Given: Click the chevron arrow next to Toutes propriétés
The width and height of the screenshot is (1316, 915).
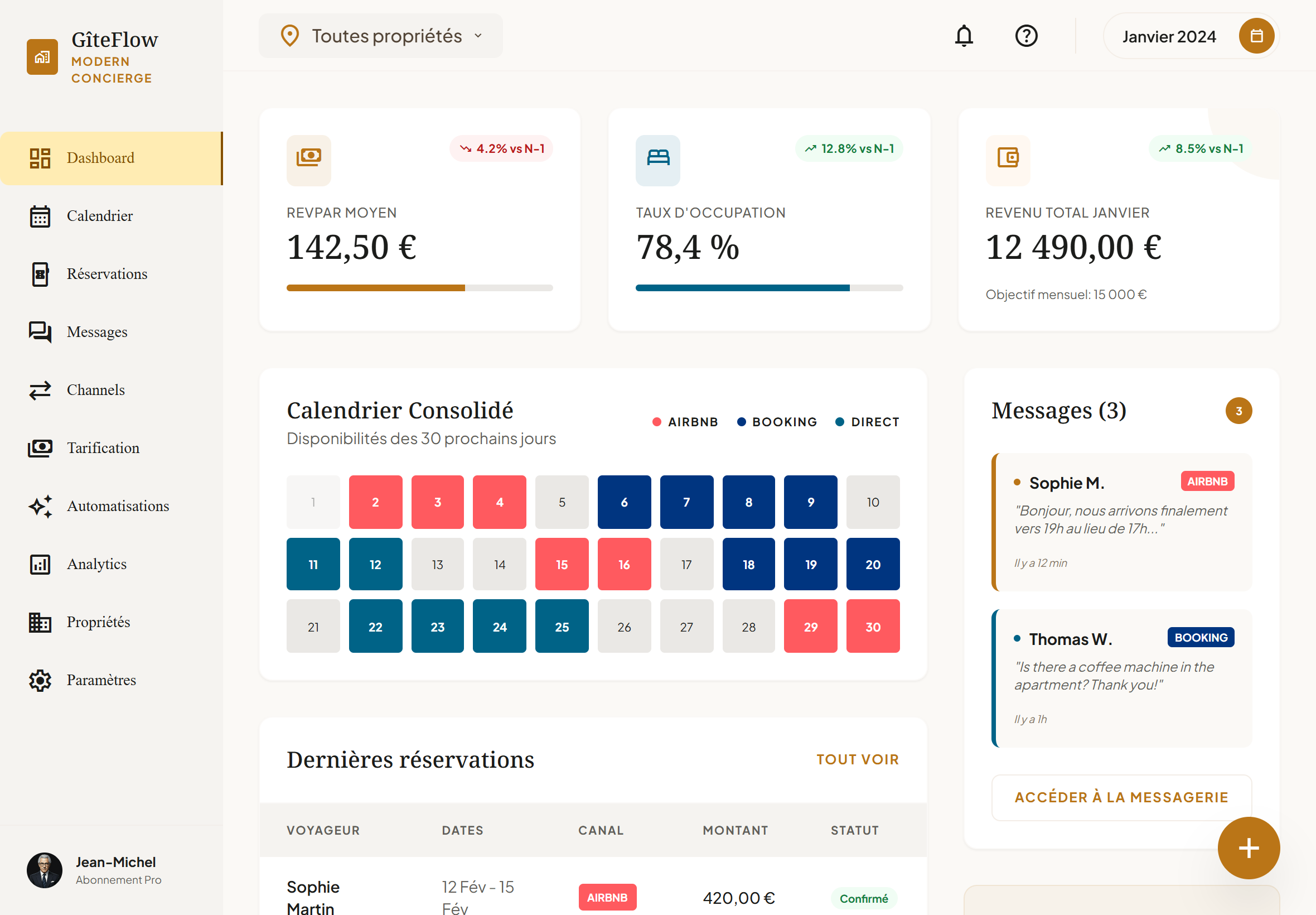Looking at the screenshot, I should pos(478,36).
